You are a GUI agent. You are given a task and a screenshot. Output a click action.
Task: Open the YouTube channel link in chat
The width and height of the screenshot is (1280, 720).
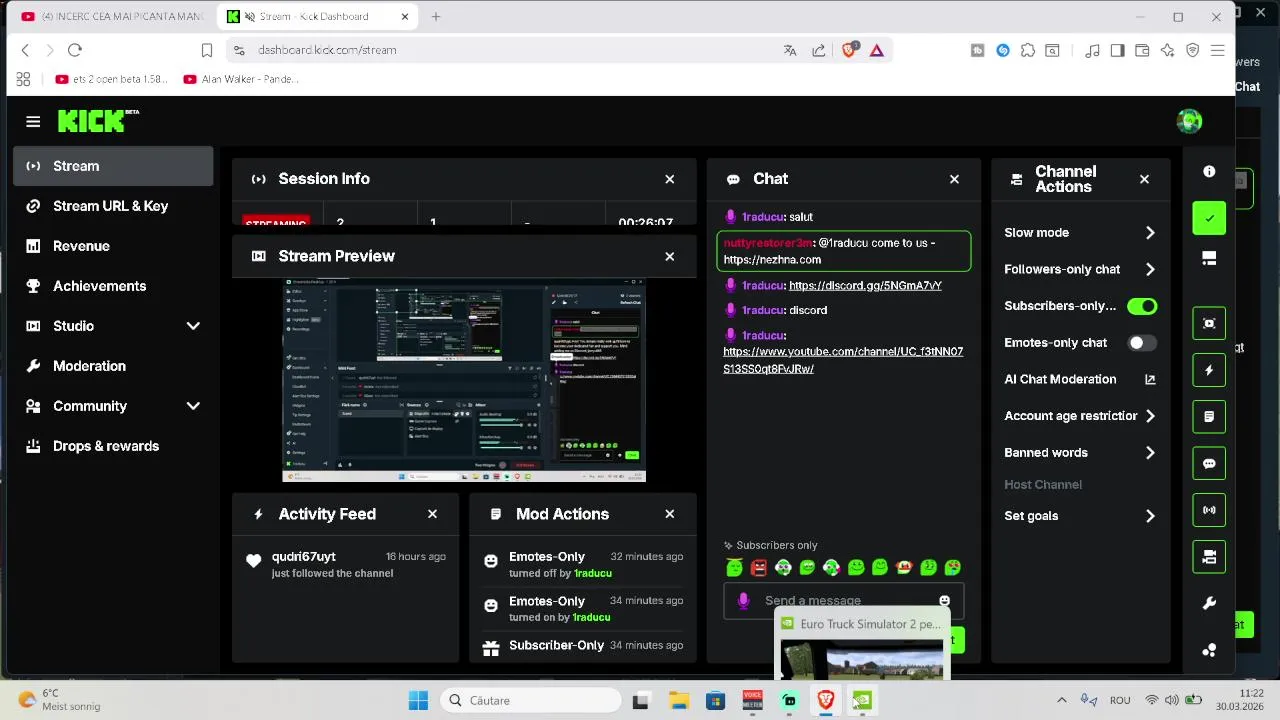[843, 360]
